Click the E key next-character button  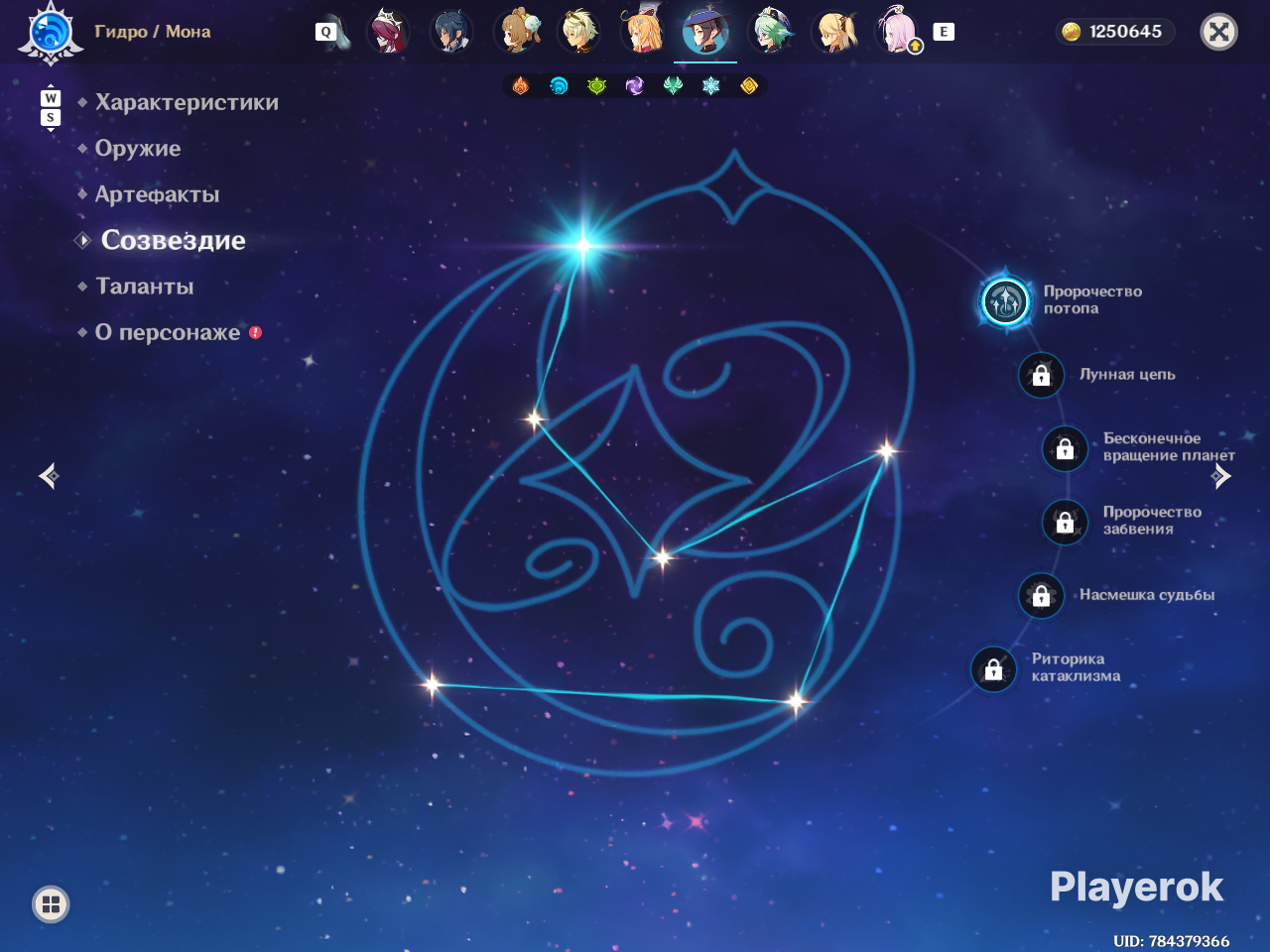[944, 32]
